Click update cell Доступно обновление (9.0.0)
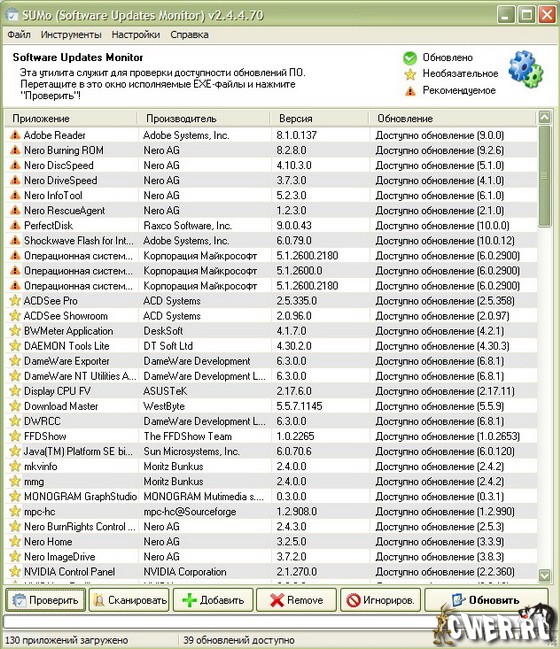 [440, 135]
